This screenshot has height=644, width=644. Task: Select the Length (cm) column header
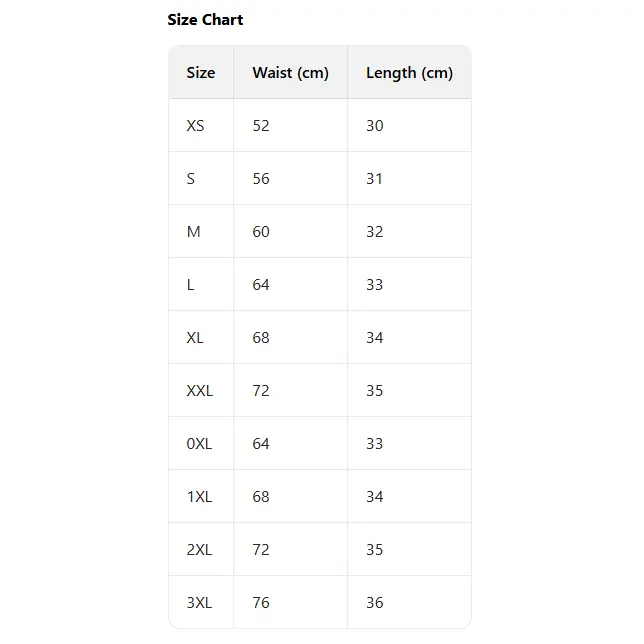coord(409,72)
